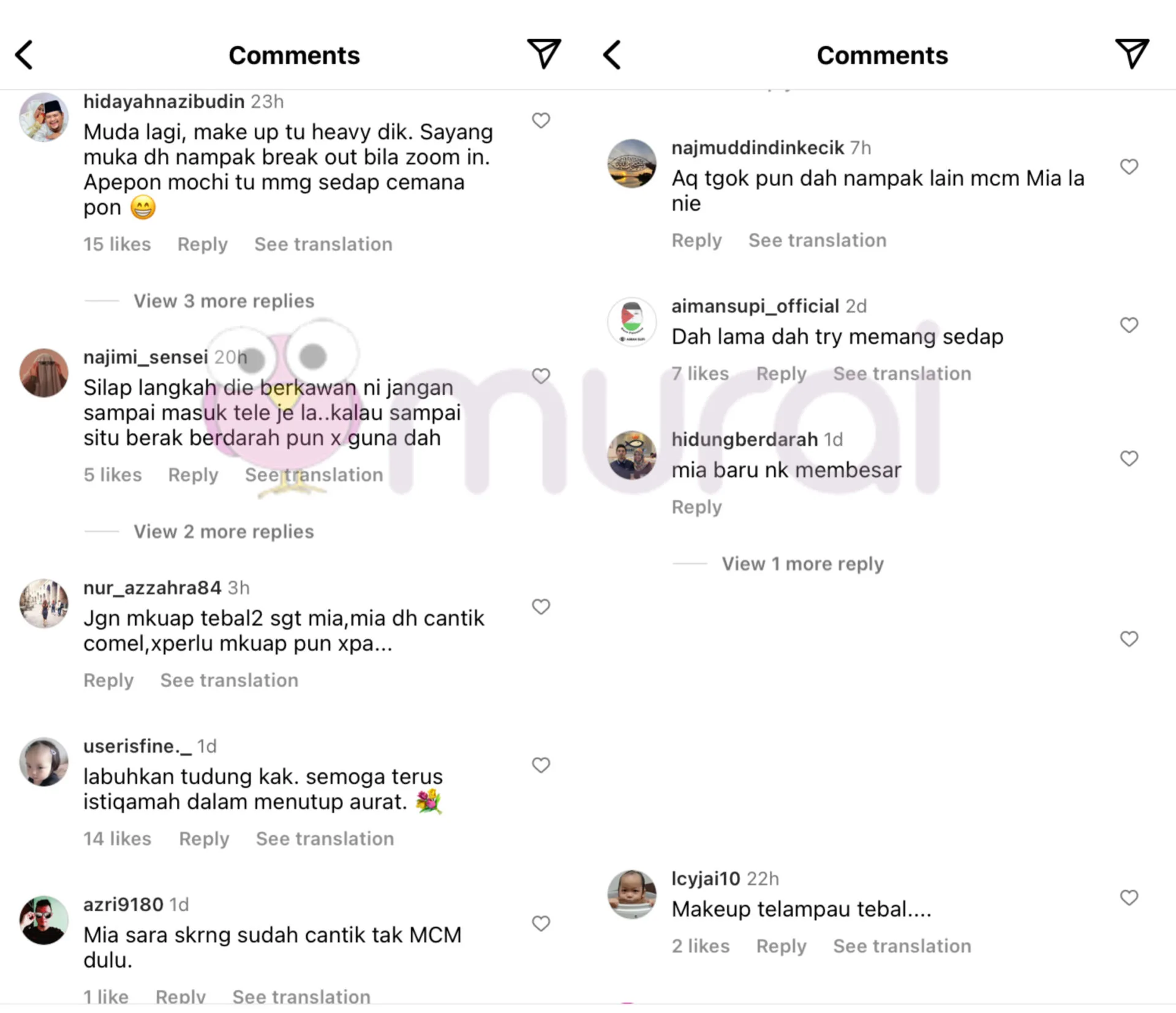Viewport: 1176px width, 1013px height.
Task: Like najimi_sensei's comment with heart
Action: [541, 376]
